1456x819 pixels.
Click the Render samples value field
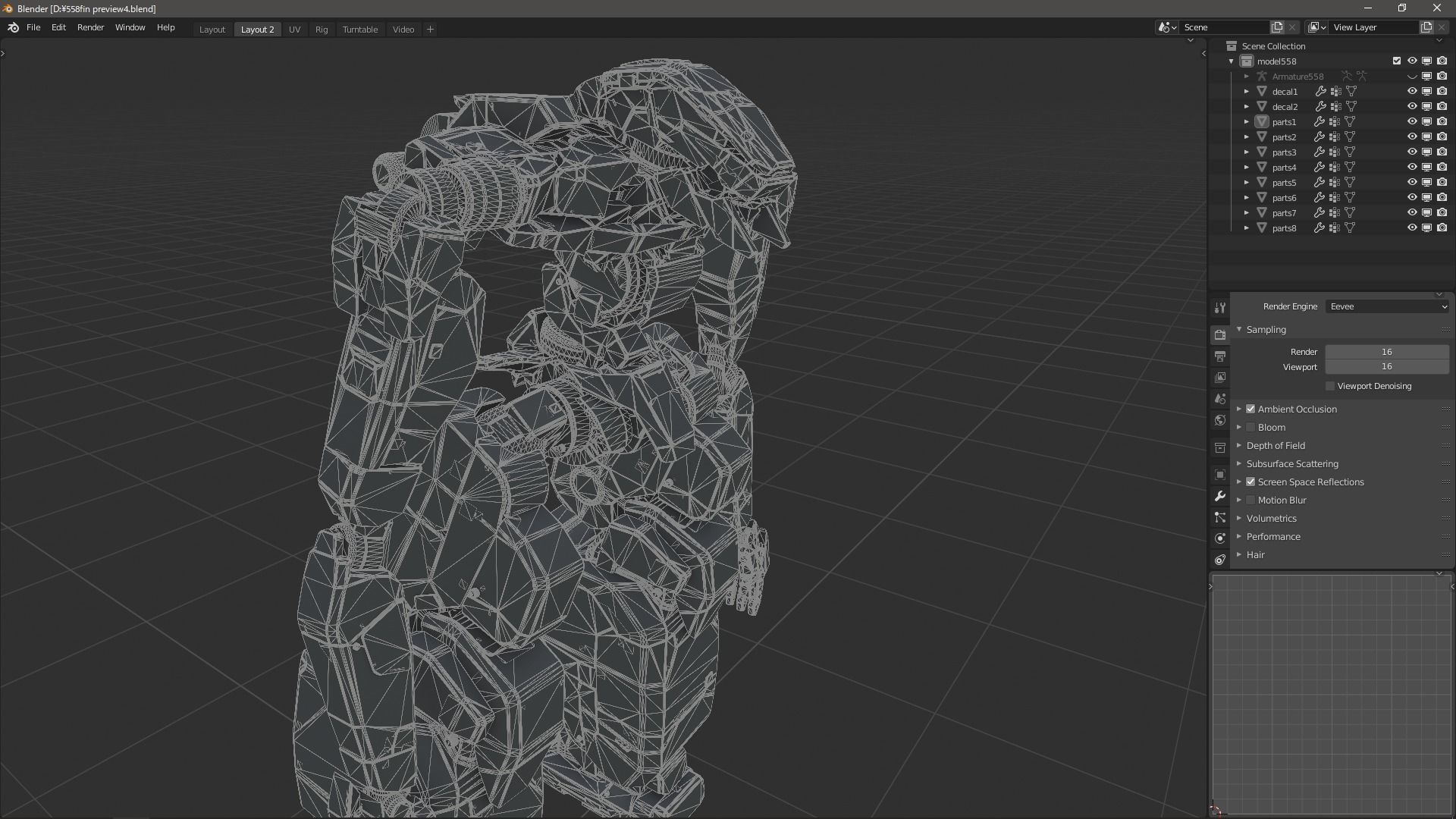[1387, 352]
